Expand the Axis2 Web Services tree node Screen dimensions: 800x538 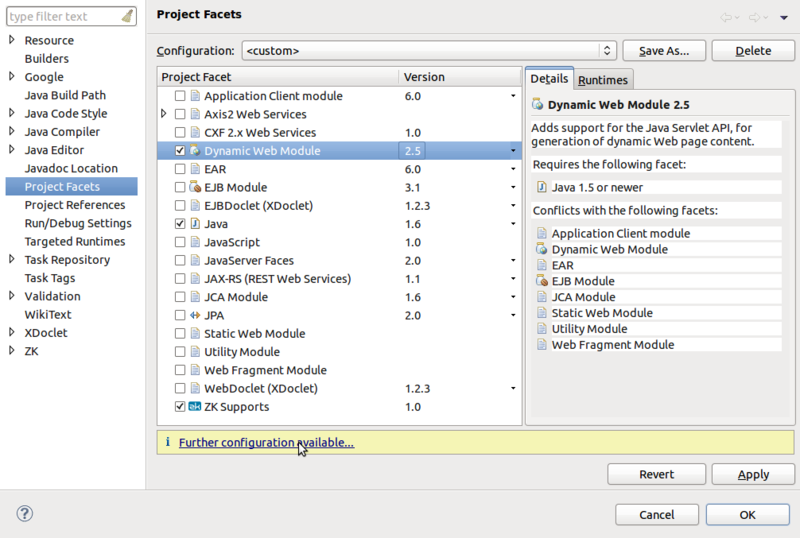click(x=163, y=114)
